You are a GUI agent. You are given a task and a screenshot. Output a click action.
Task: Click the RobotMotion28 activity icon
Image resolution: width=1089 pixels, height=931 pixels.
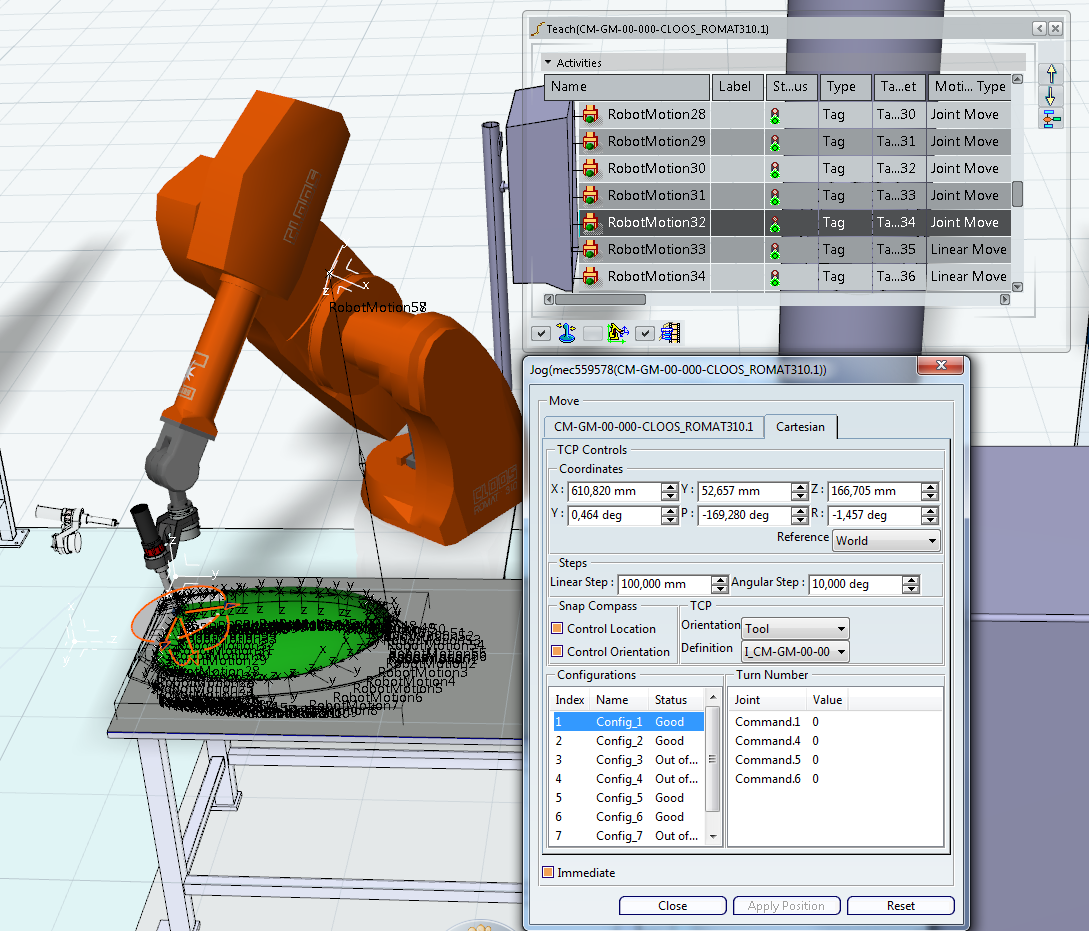click(x=591, y=115)
